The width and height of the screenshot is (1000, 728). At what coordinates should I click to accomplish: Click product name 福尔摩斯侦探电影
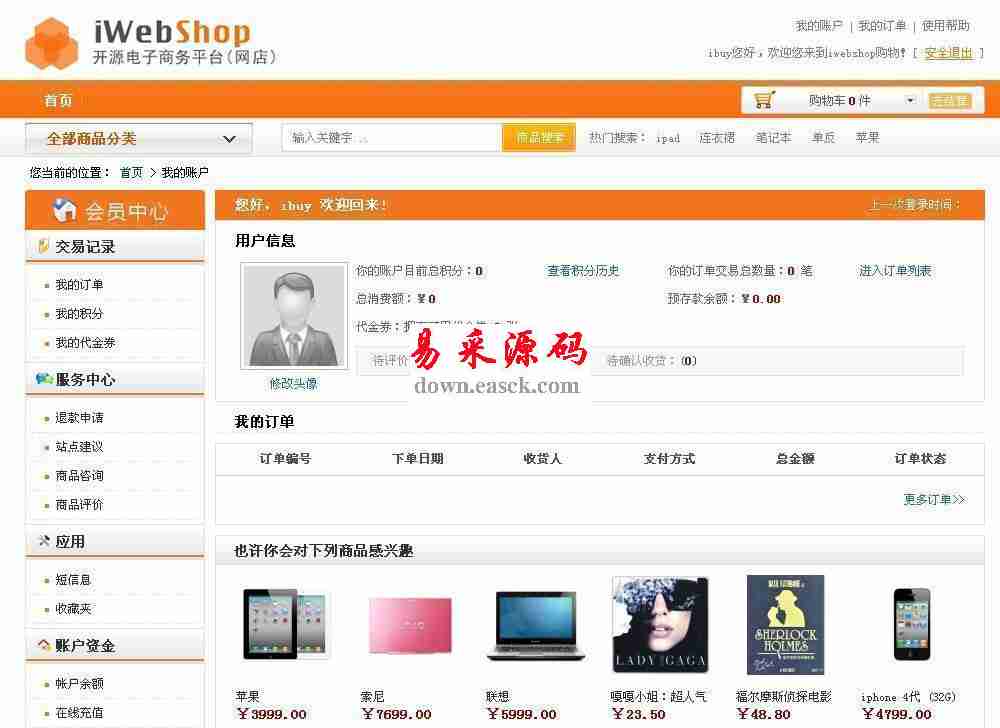click(x=784, y=696)
